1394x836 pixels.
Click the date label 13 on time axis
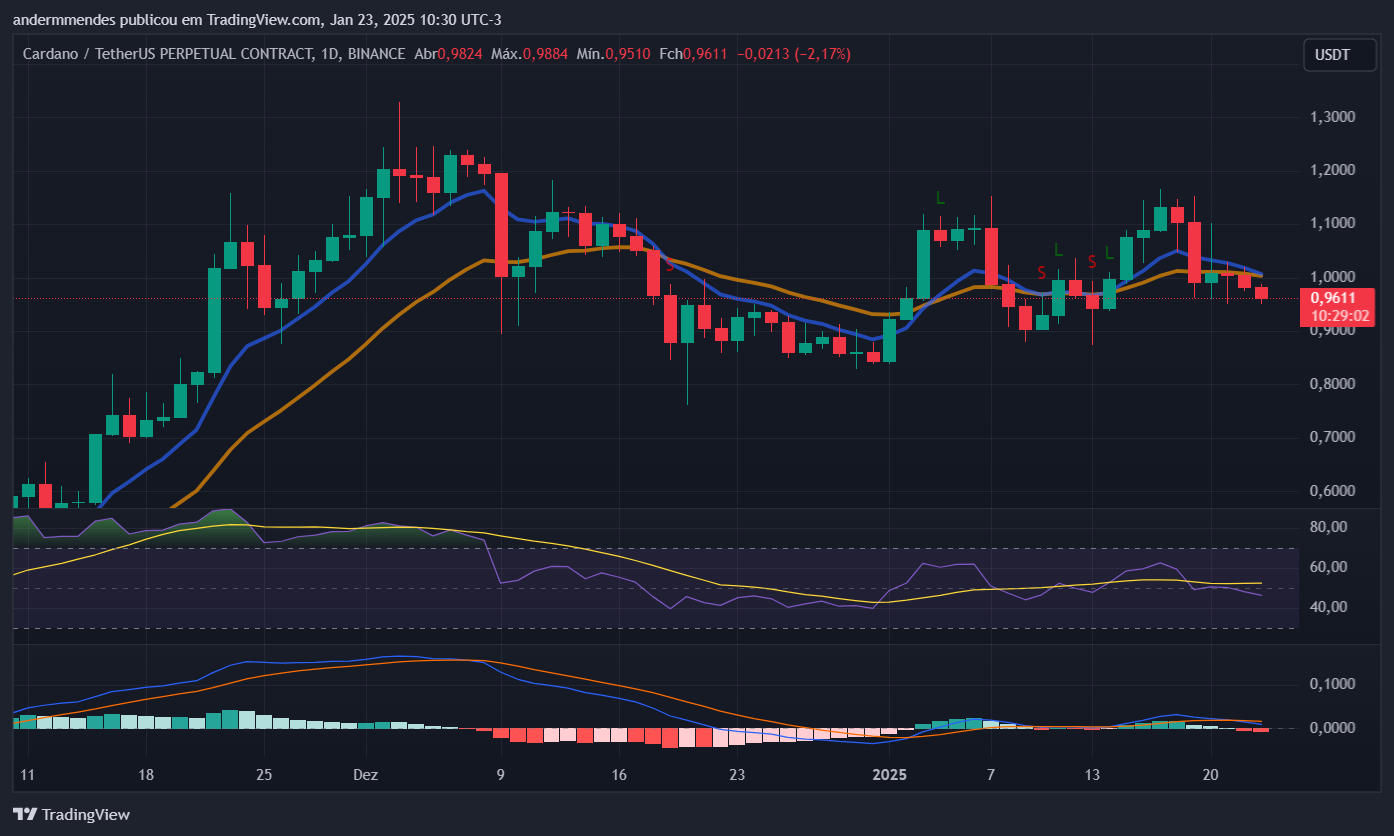1092,774
